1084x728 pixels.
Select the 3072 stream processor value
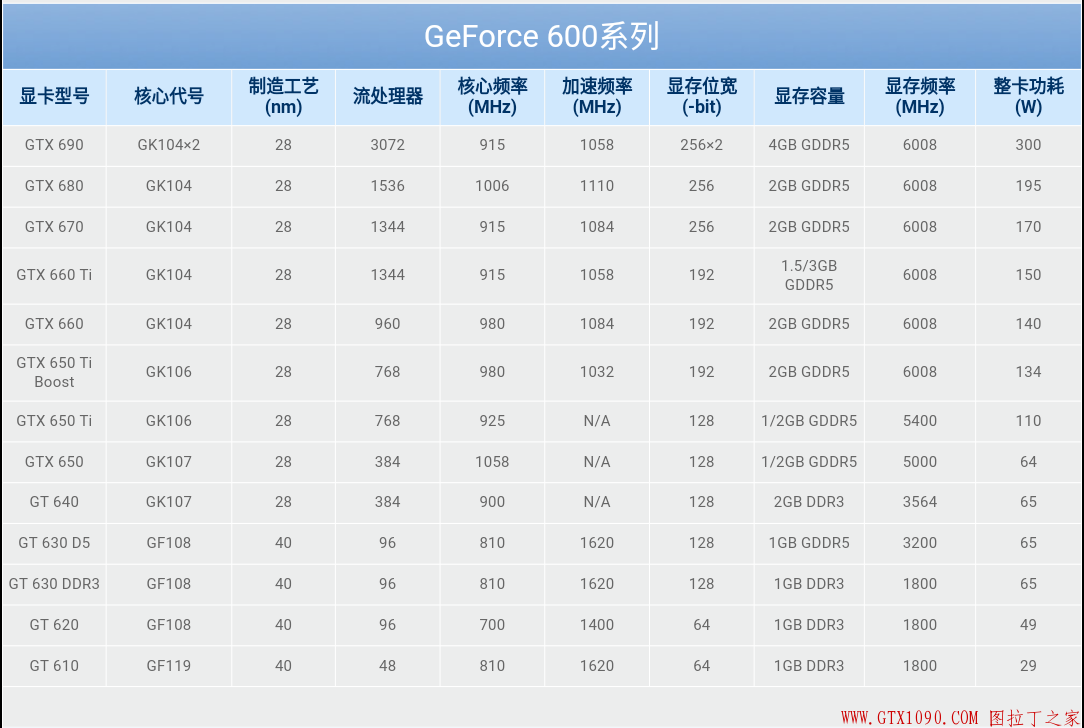387,145
